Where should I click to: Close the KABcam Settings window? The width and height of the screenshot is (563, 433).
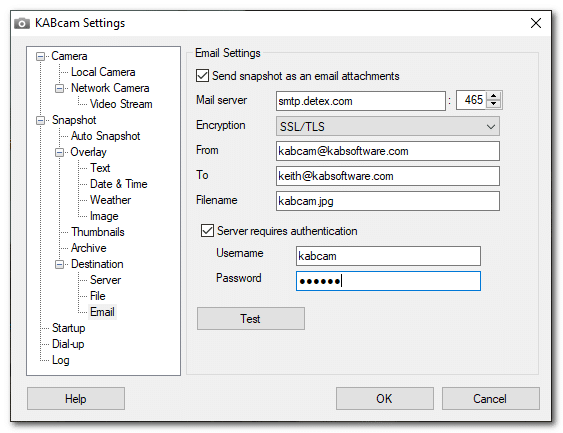[536, 23]
